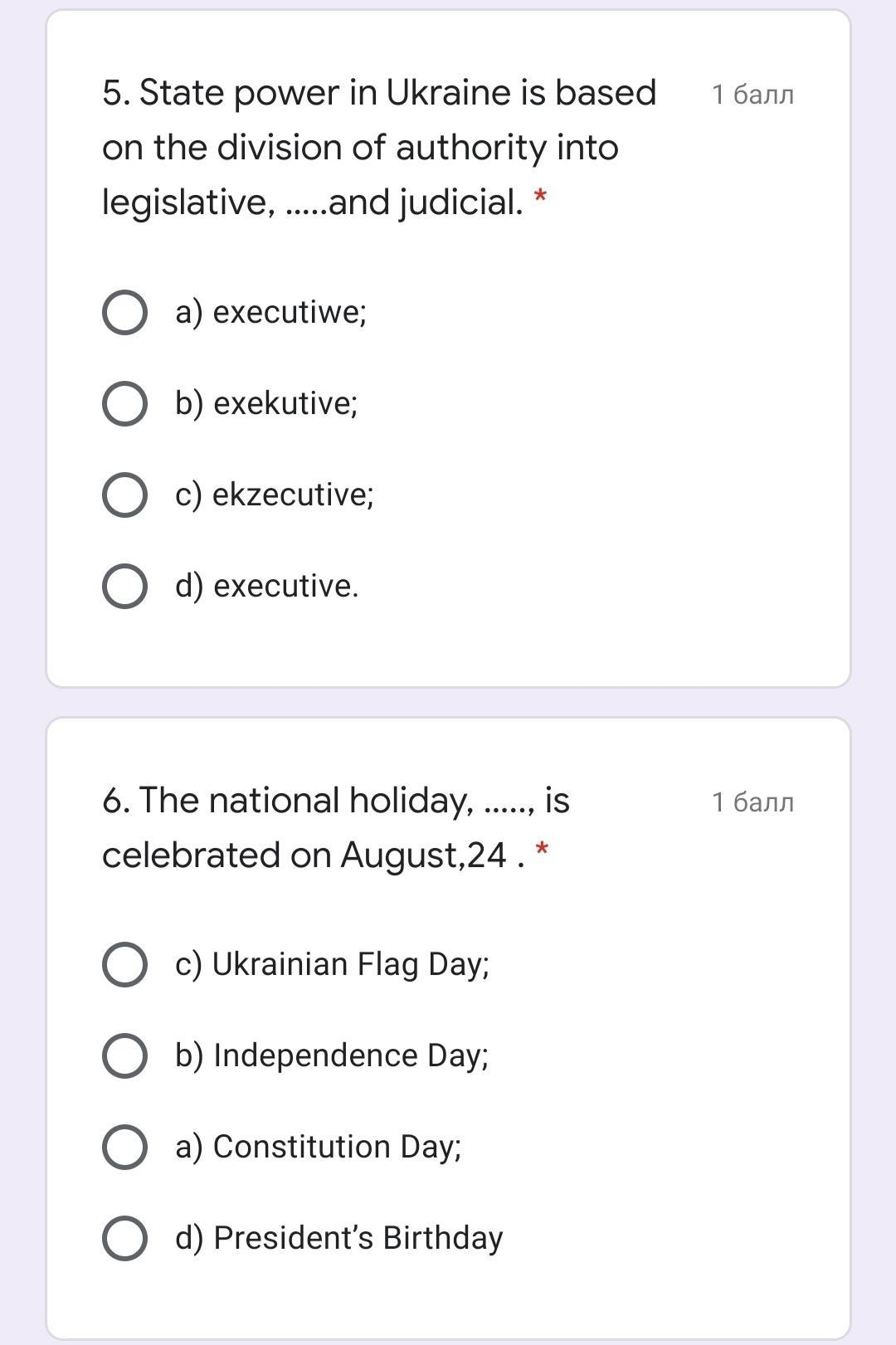The height and width of the screenshot is (1345, 896).
Task: Select radio button for 'a) executiwe'
Action: [x=124, y=313]
